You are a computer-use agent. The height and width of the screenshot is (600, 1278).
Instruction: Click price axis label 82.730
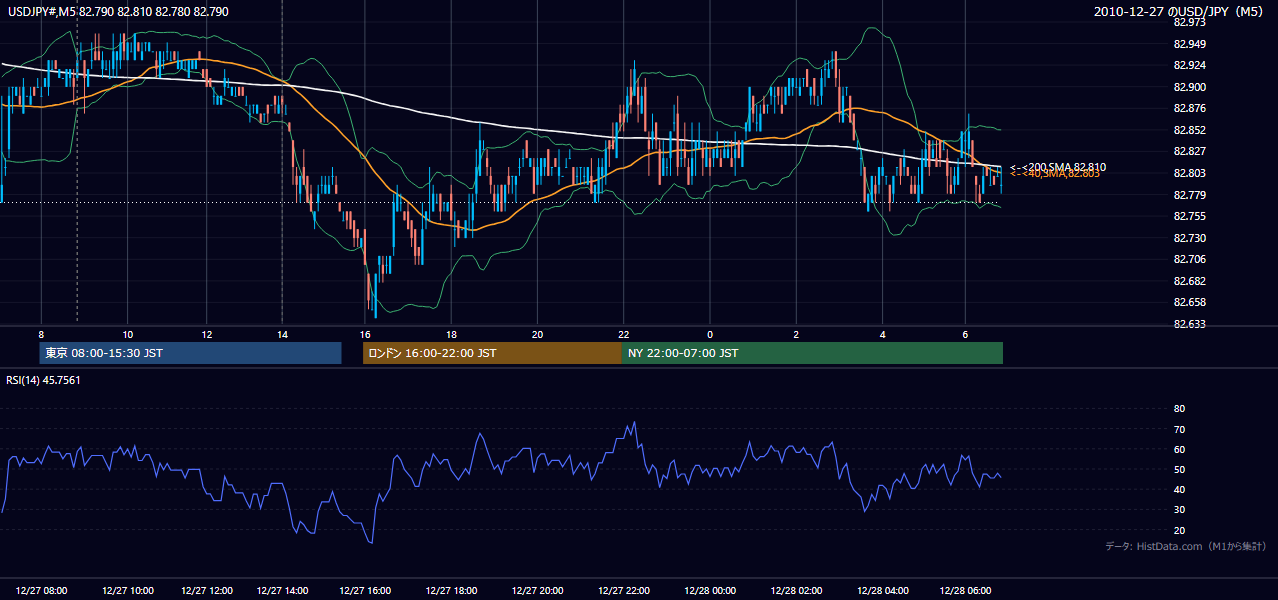pyautogui.click(x=1189, y=238)
